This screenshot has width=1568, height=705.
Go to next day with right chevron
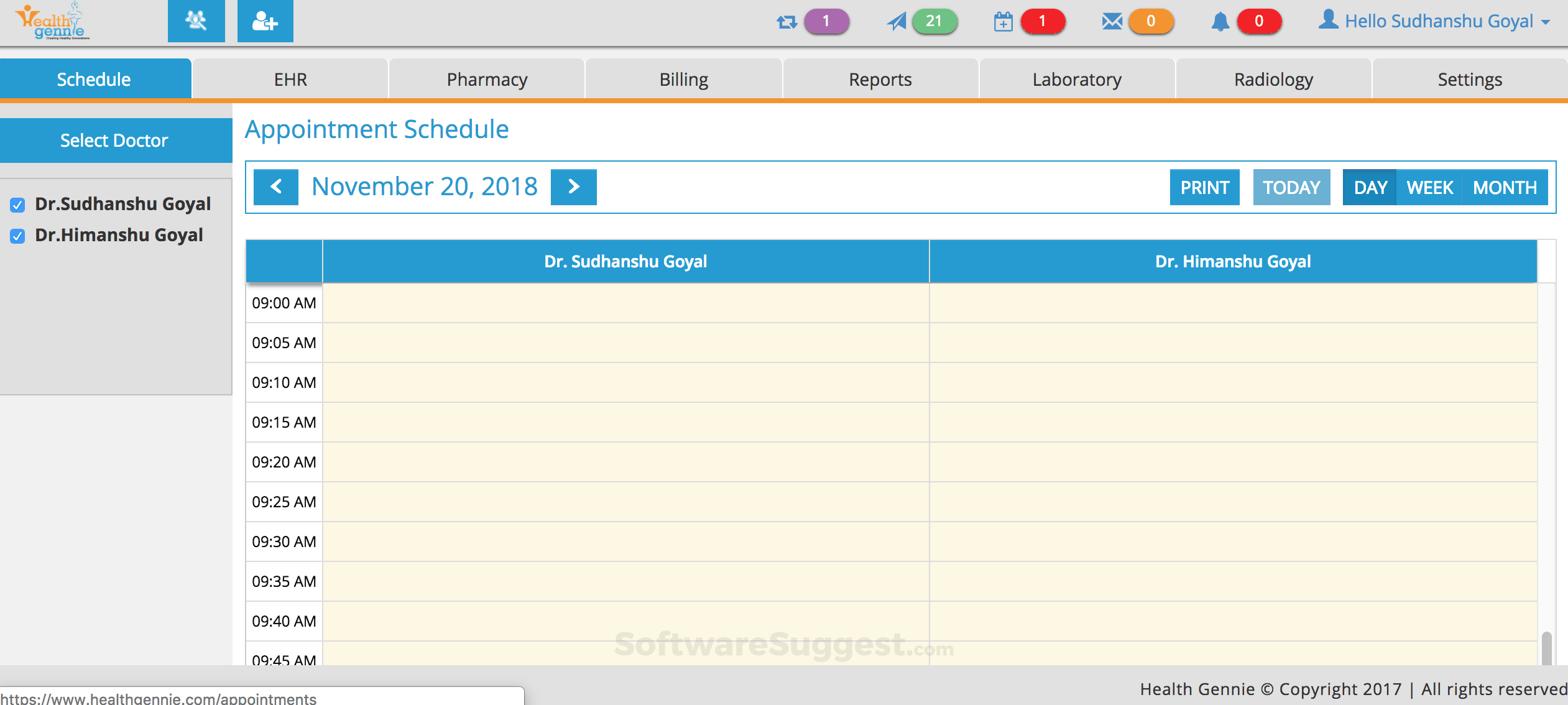[x=573, y=187]
